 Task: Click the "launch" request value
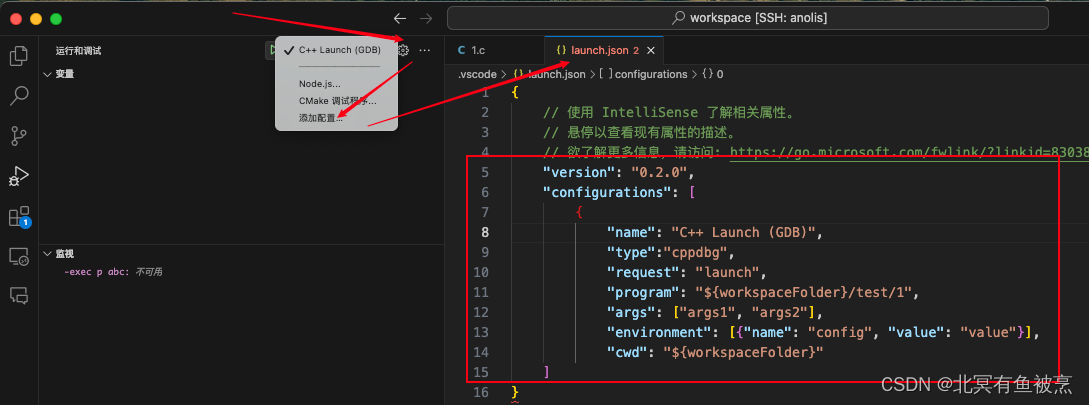726,272
